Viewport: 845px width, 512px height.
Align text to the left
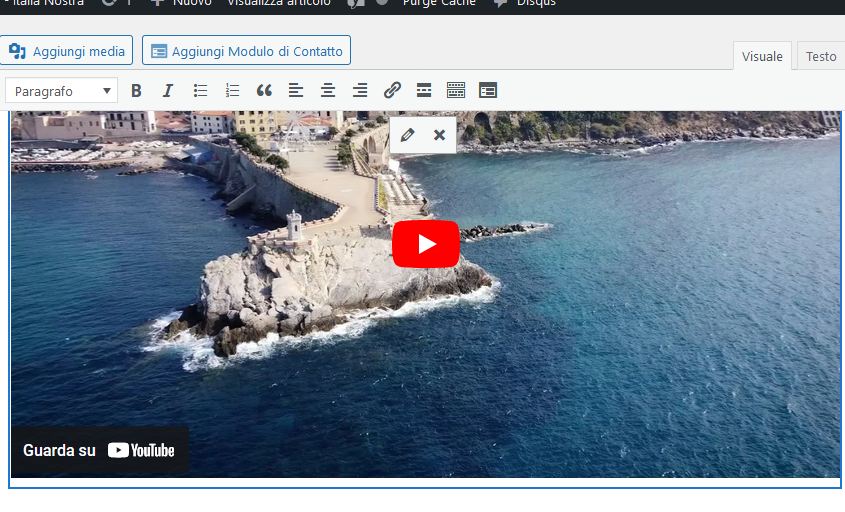point(296,91)
